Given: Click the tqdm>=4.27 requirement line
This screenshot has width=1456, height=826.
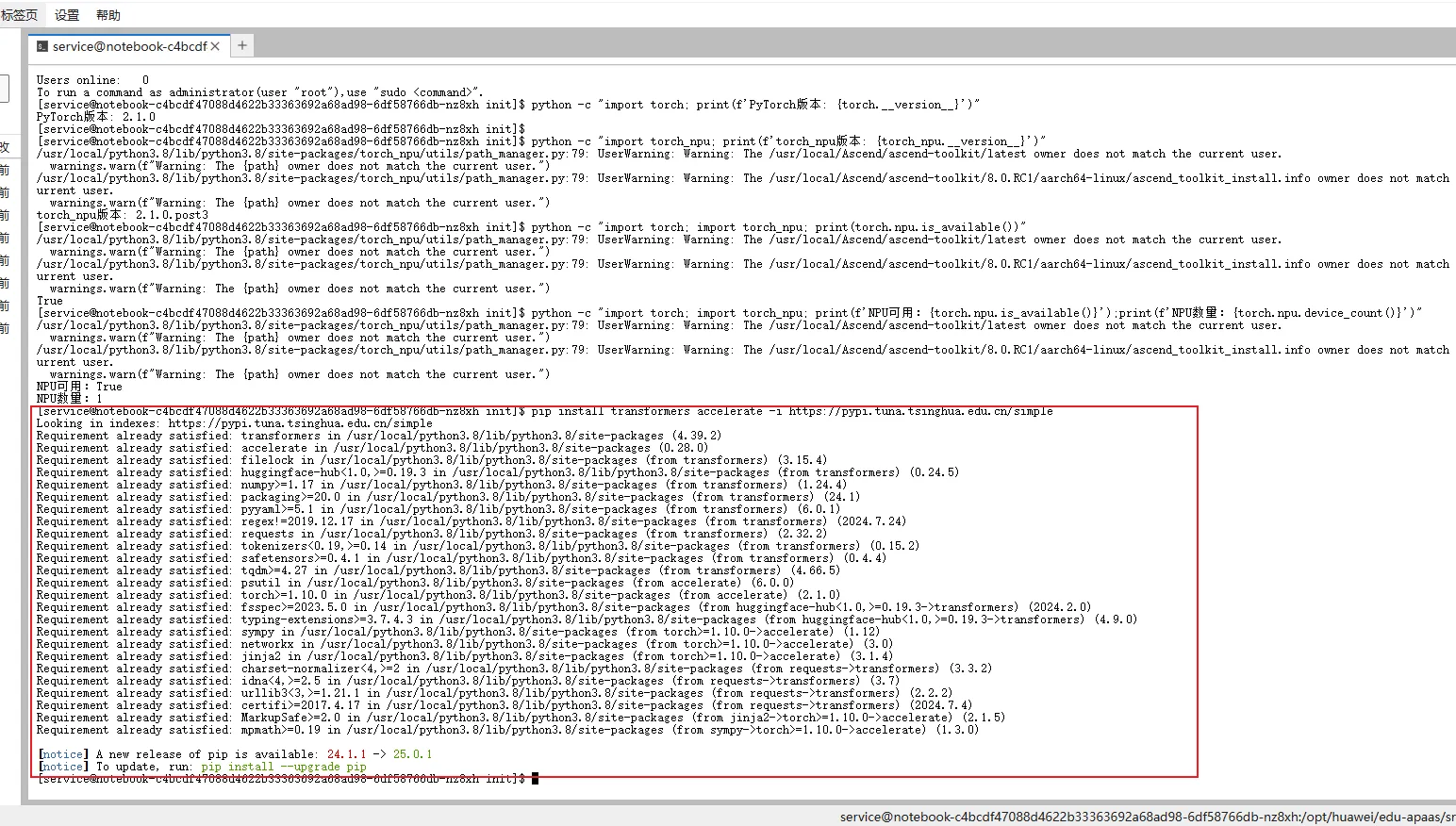Looking at the screenshot, I should tap(438, 570).
